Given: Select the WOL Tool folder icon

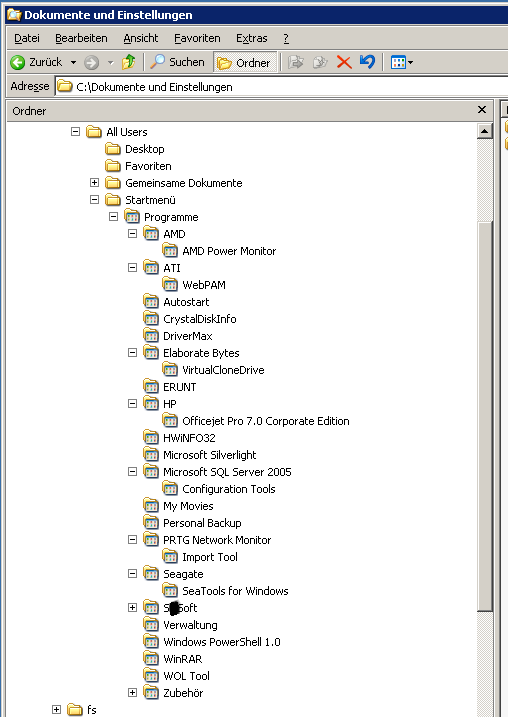Looking at the screenshot, I should 151,675.
